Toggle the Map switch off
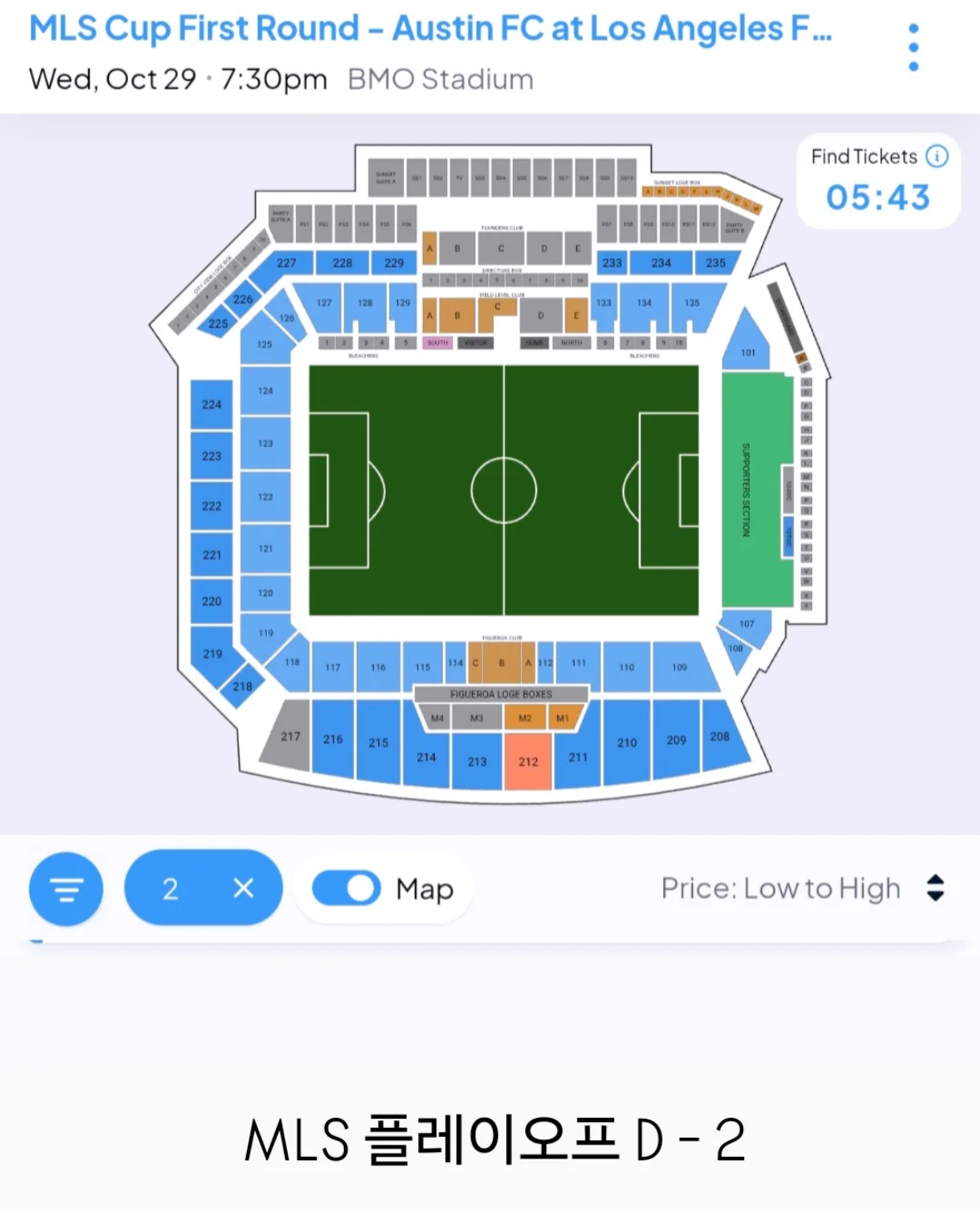The width and height of the screenshot is (980, 1211). pyautogui.click(x=347, y=888)
